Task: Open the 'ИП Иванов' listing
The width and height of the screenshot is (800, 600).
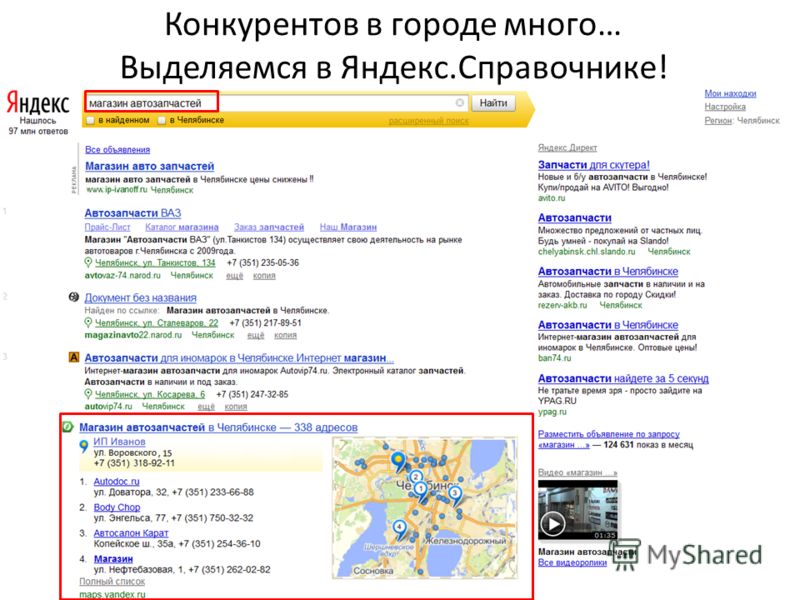Action: click(x=119, y=442)
